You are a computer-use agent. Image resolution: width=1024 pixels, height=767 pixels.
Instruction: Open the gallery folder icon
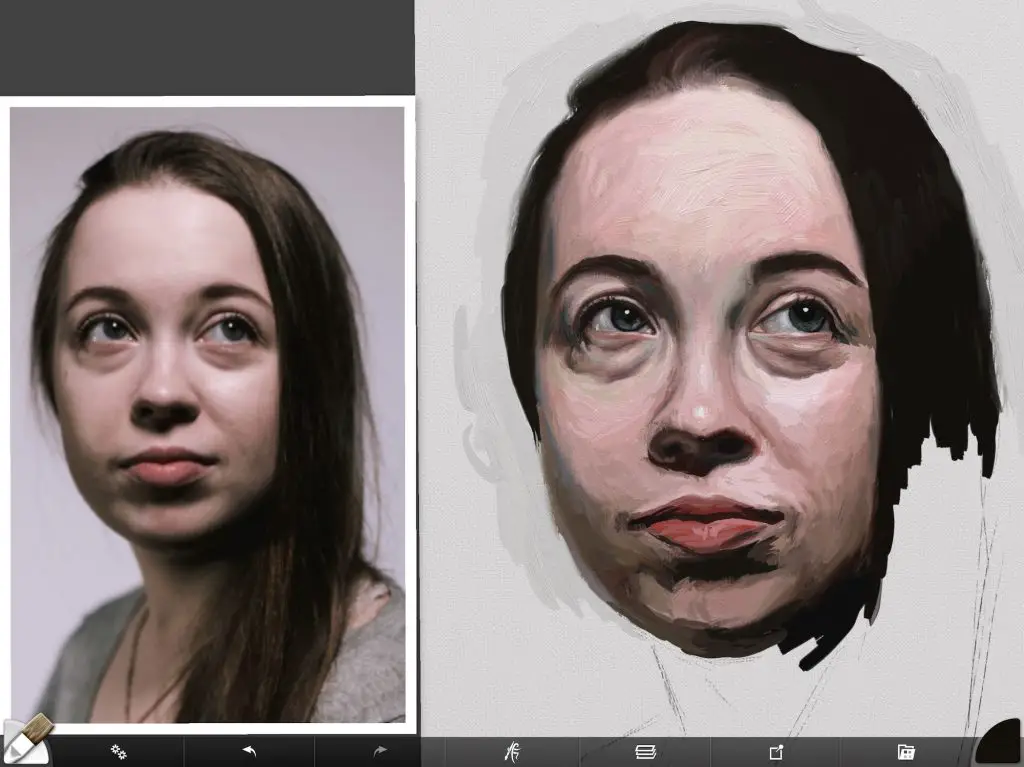tap(906, 752)
